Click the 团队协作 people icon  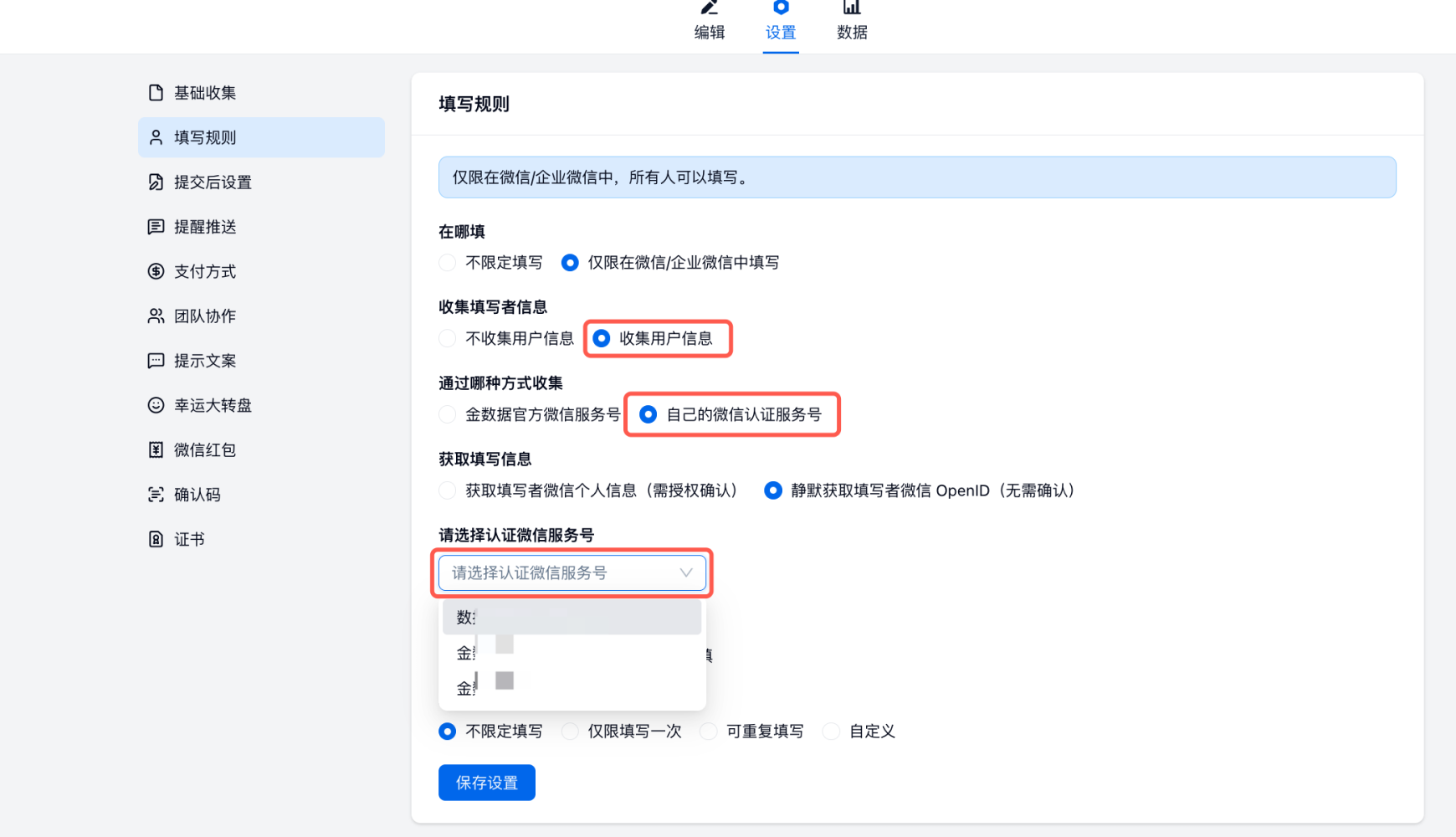(156, 316)
